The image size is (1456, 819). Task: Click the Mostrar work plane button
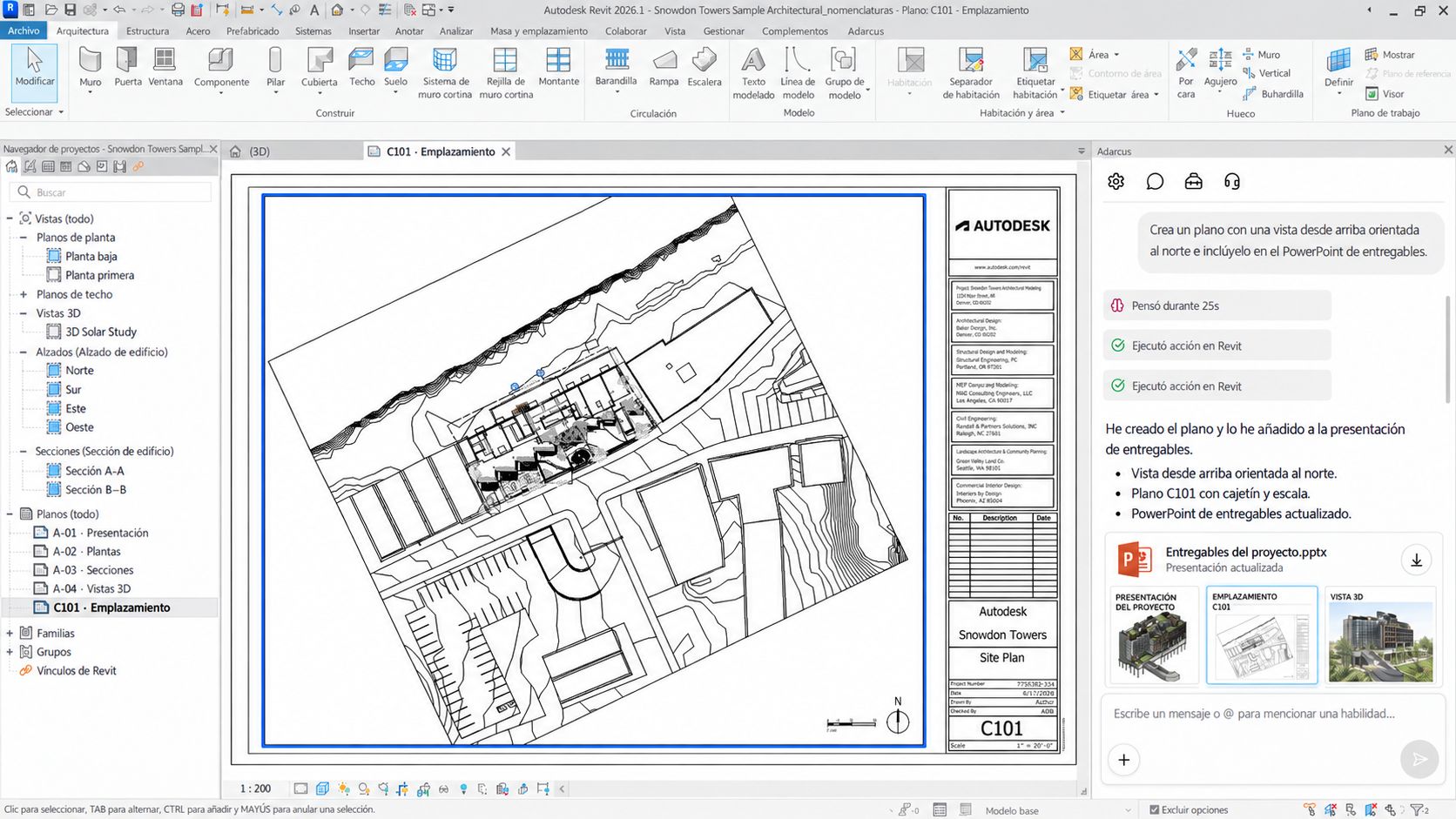click(x=1390, y=55)
